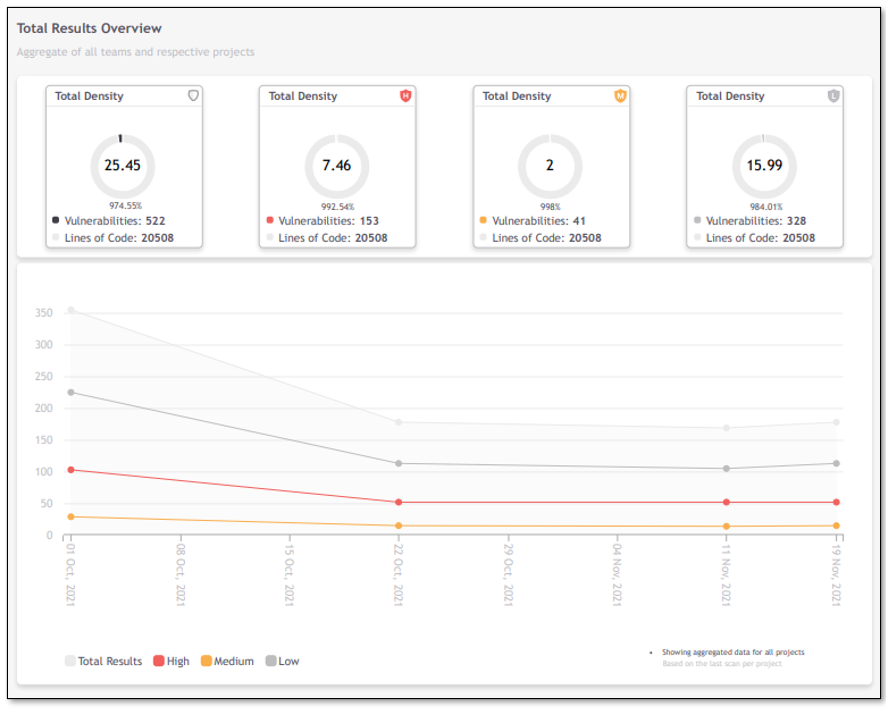This screenshot has width=886, height=711.
Task: Click the 7.46 high density donut chart
Action: tap(336, 166)
